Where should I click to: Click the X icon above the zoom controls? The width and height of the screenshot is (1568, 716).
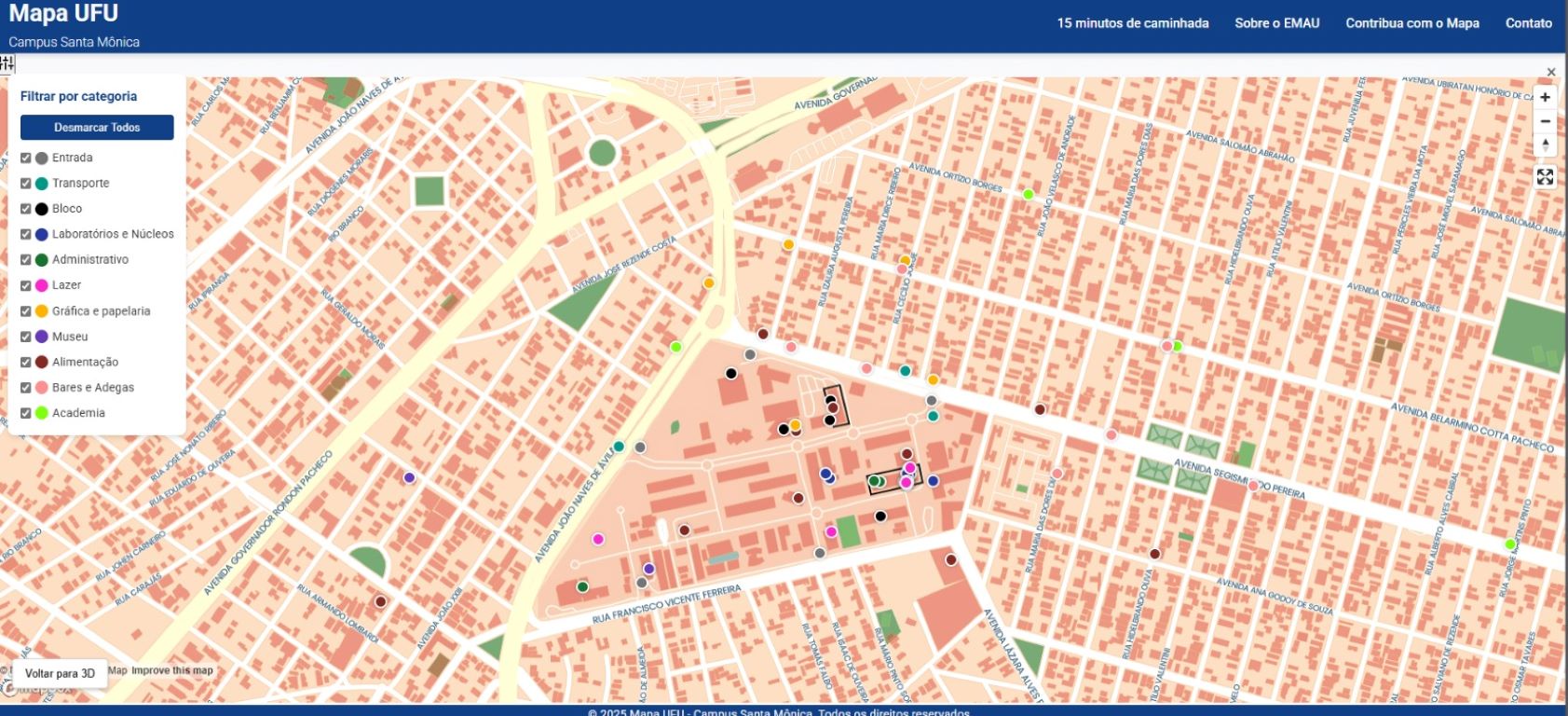coord(1551,73)
